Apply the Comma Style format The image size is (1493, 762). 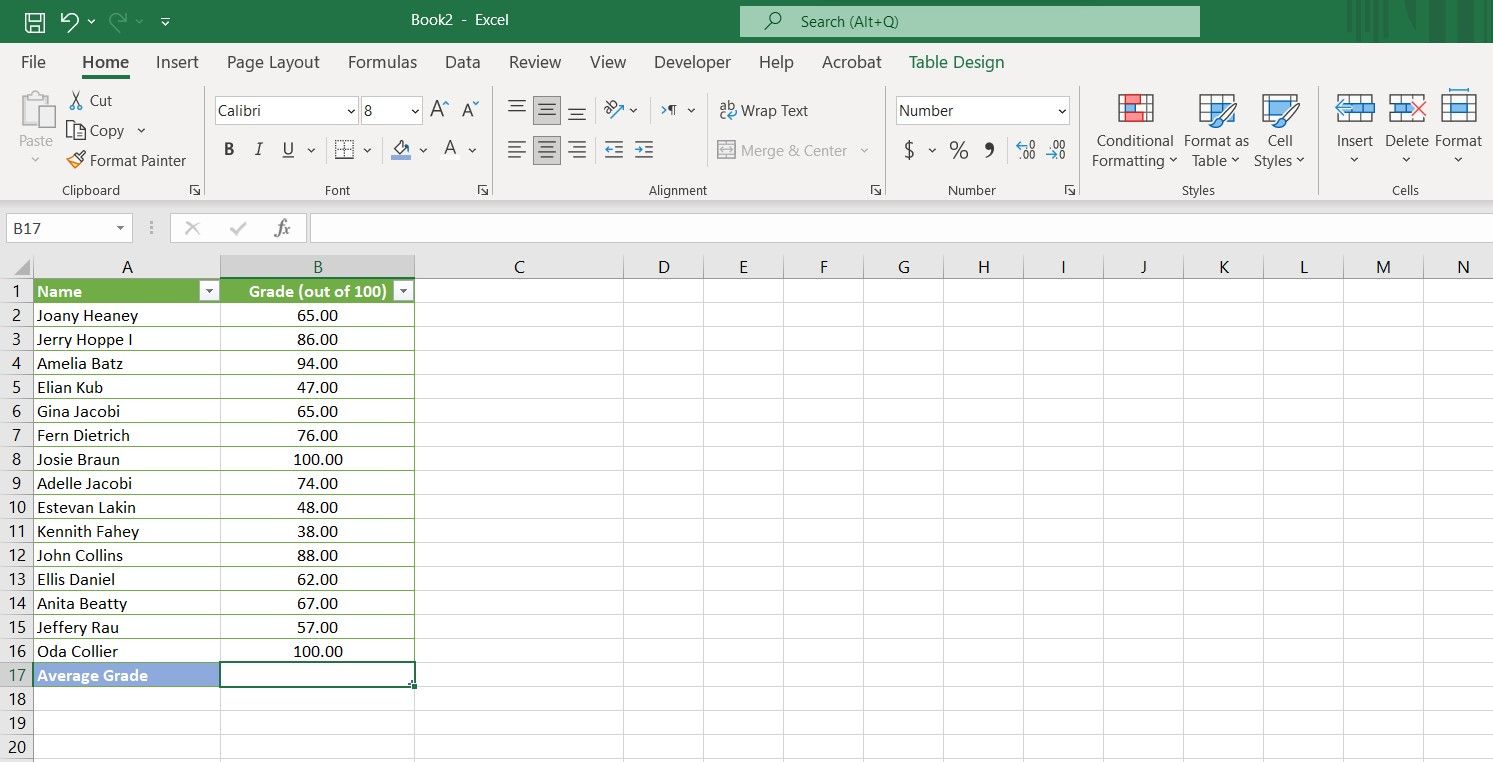pos(990,150)
